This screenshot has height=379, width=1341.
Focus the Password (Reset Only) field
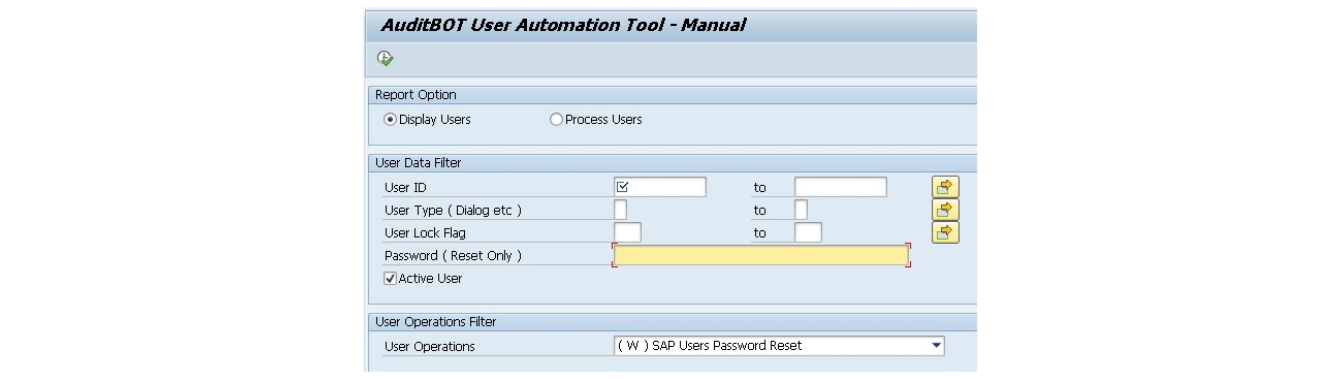761,256
